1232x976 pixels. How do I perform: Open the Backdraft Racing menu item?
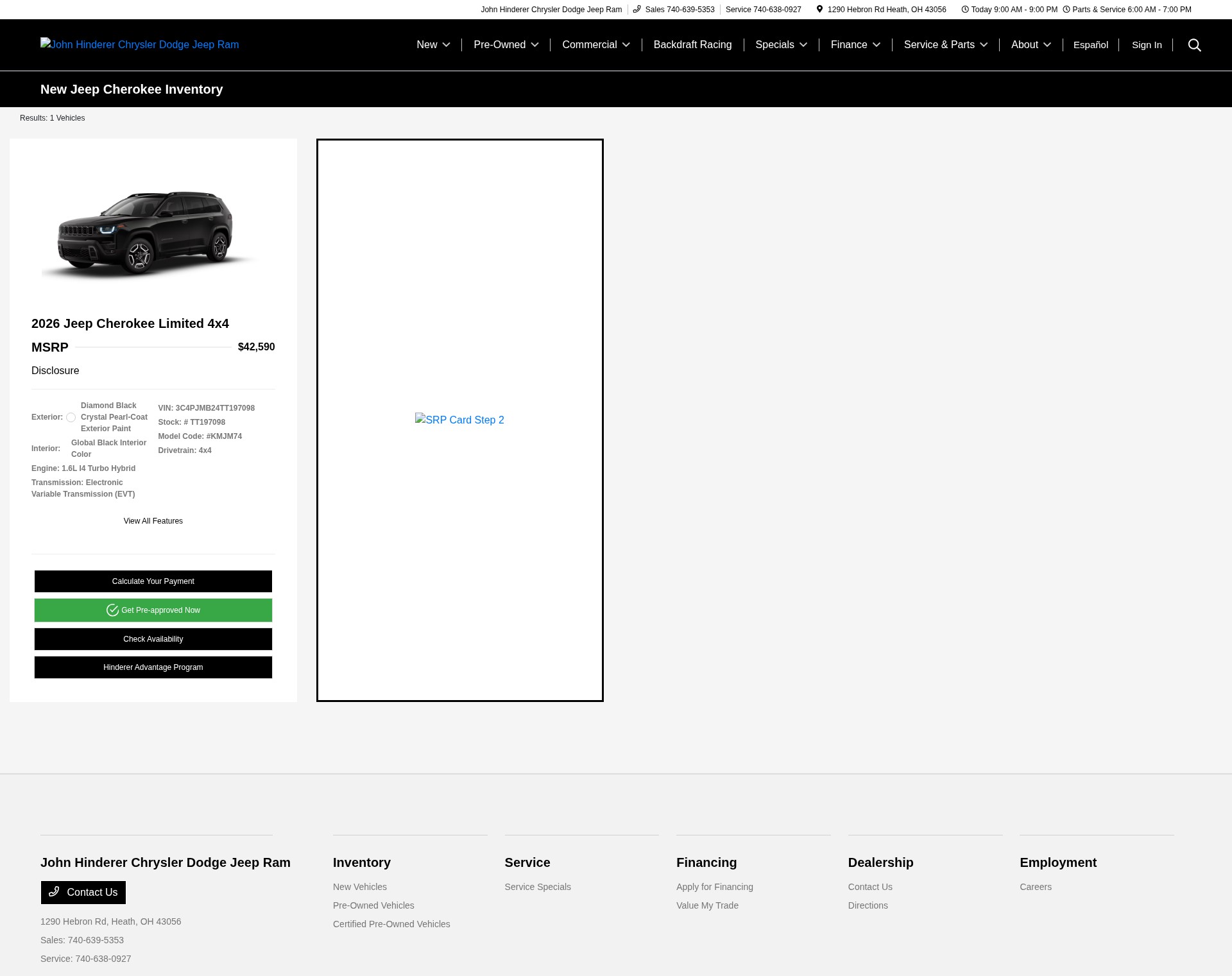(692, 45)
